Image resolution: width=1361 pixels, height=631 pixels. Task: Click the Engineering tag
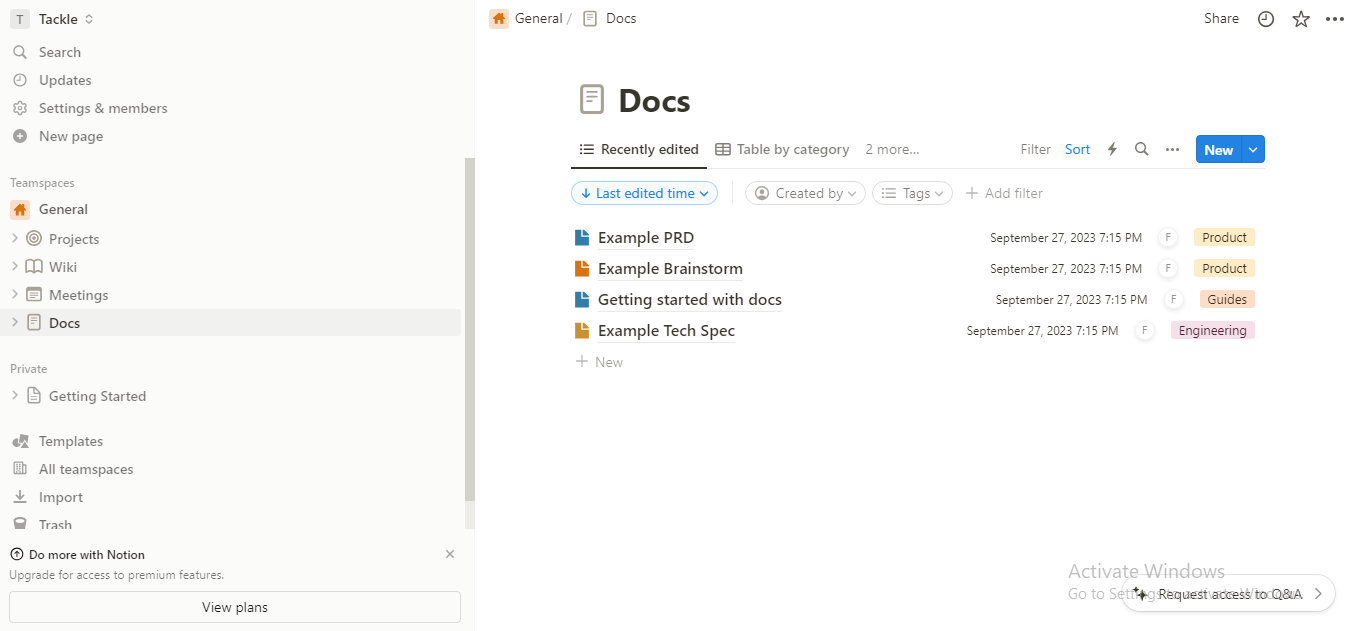point(1212,331)
